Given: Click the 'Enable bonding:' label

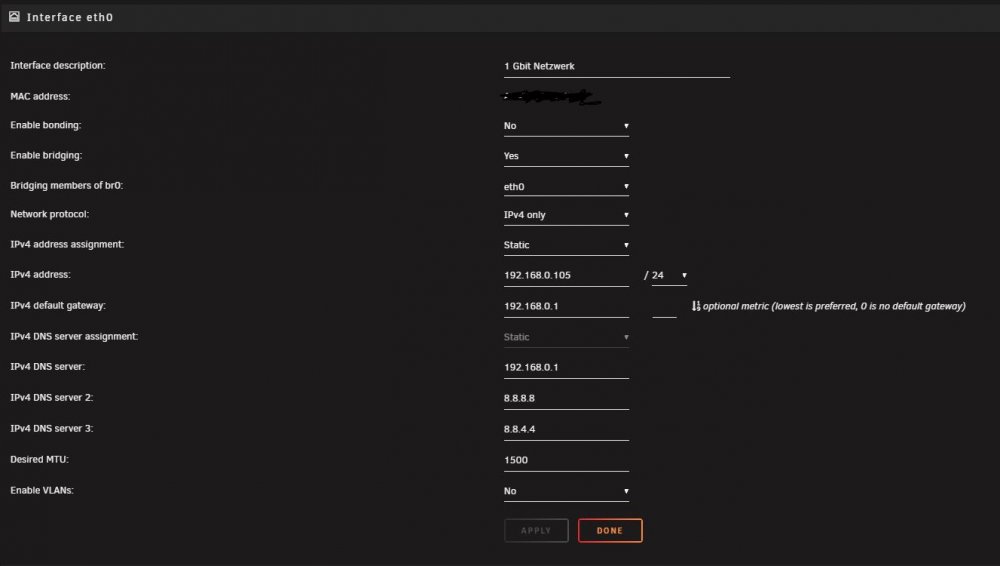Looking at the screenshot, I should click(45, 125).
